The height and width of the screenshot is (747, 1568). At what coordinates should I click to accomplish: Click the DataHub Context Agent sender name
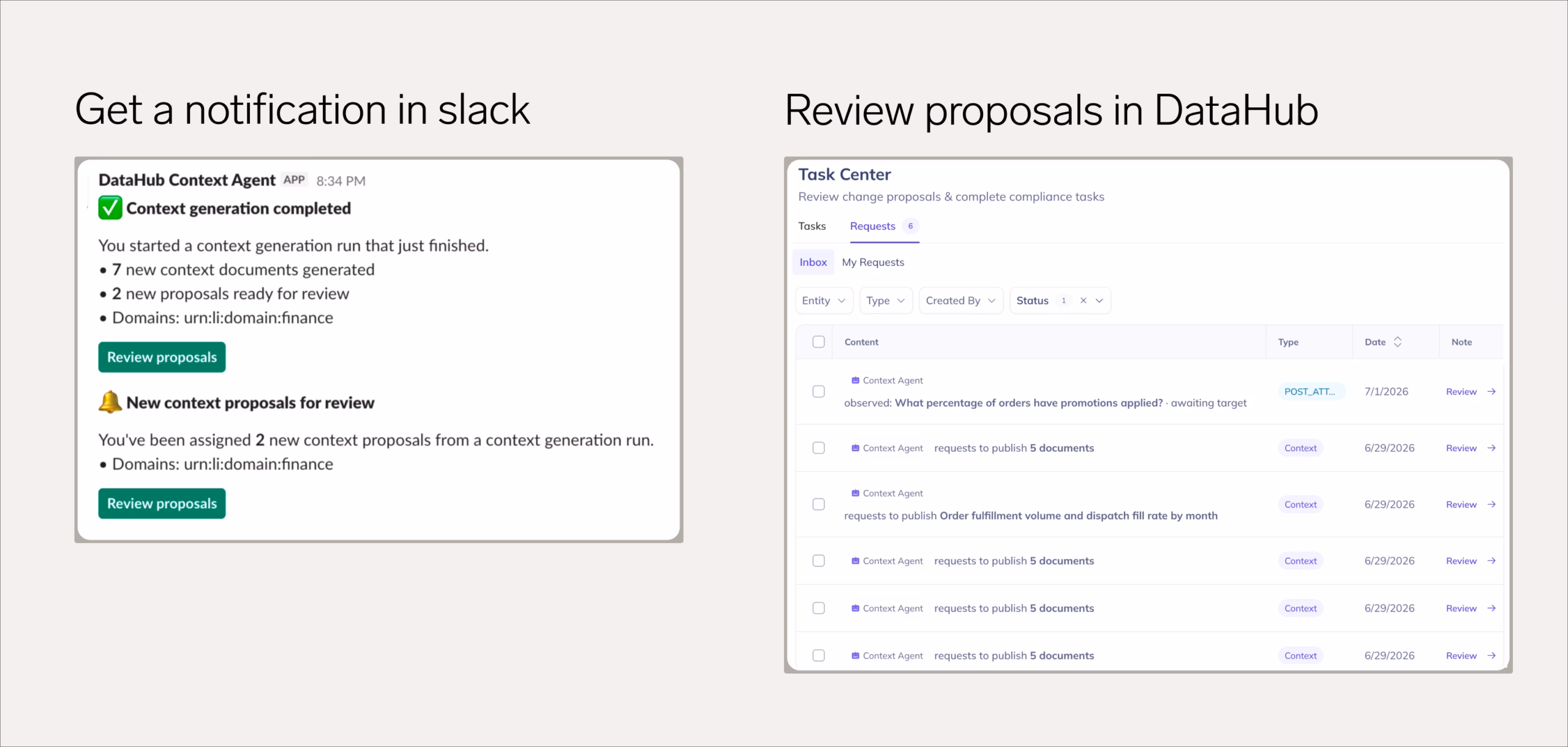tap(187, 180)
